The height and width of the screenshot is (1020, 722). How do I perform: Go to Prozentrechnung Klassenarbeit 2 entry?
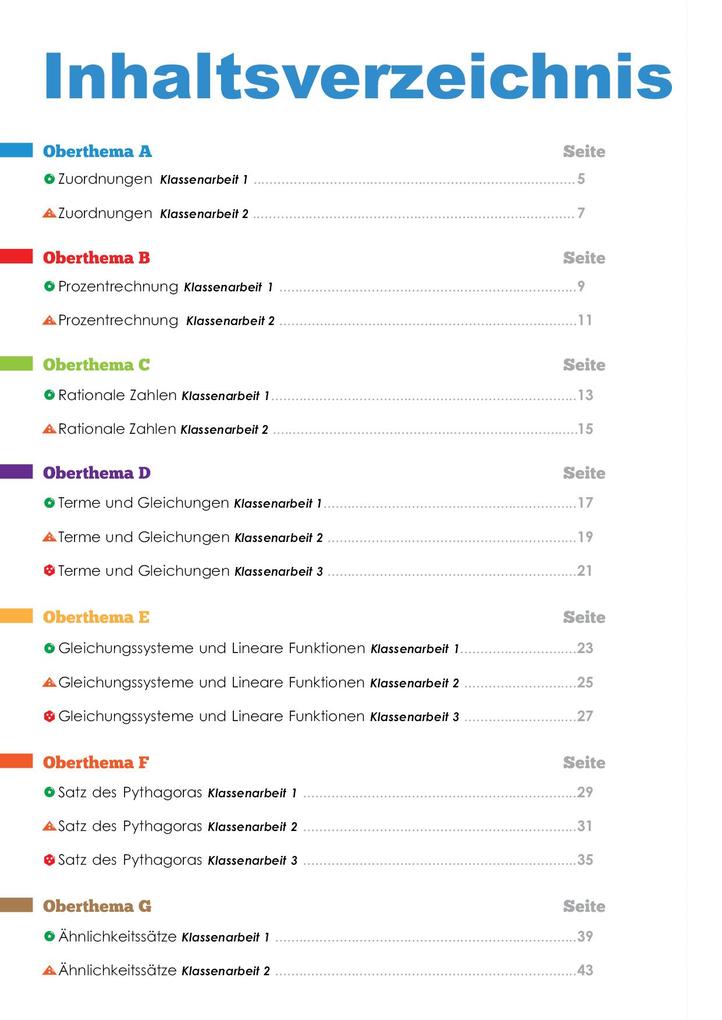click(317, 321)
